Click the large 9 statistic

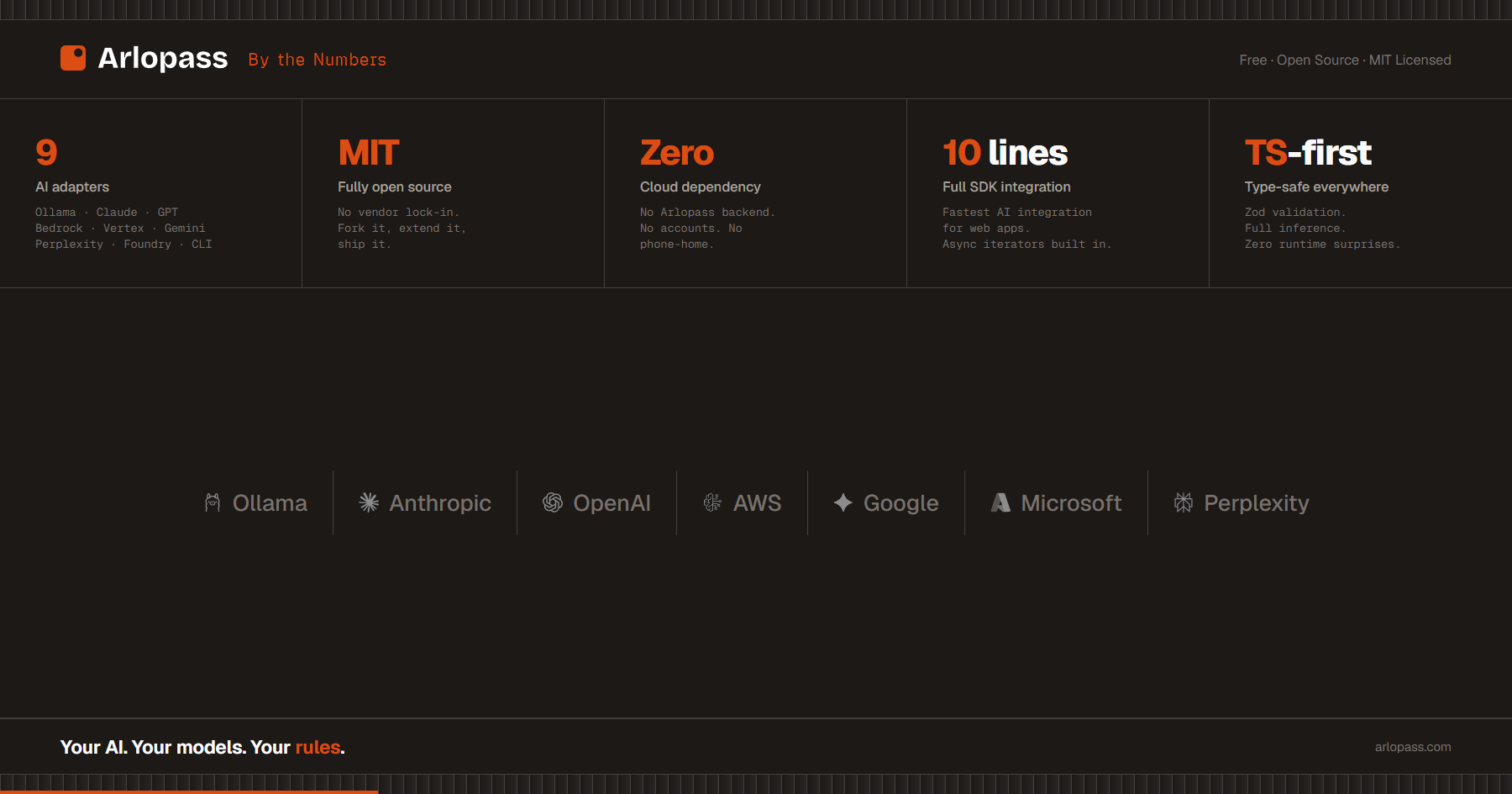[x=46, y=152]
